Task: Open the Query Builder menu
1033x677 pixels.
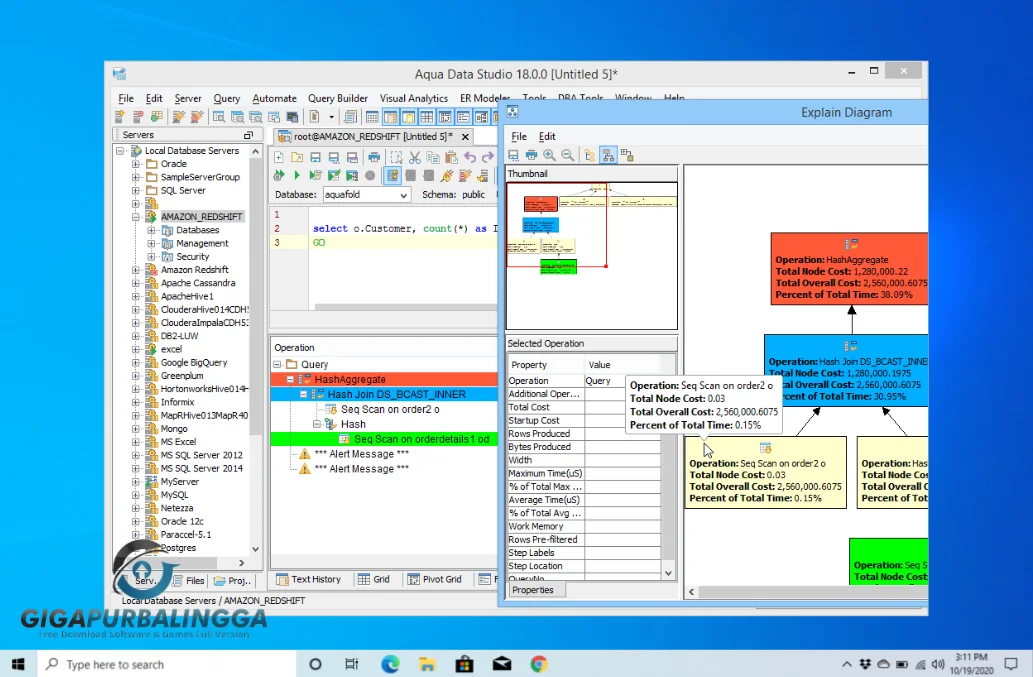Action: [x=338, y=98]
